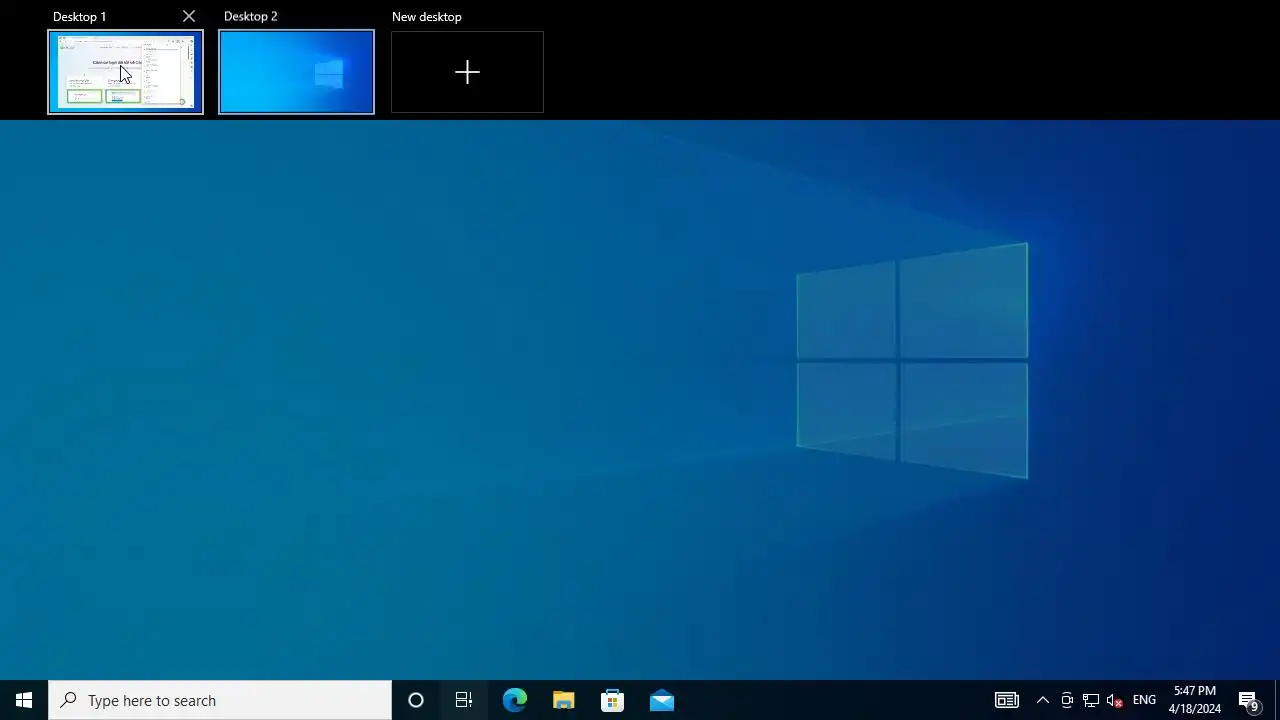The image size is (1280, 720).
Task: Open Microsoft Store from taskbar
Action: [x=612, y=700]
